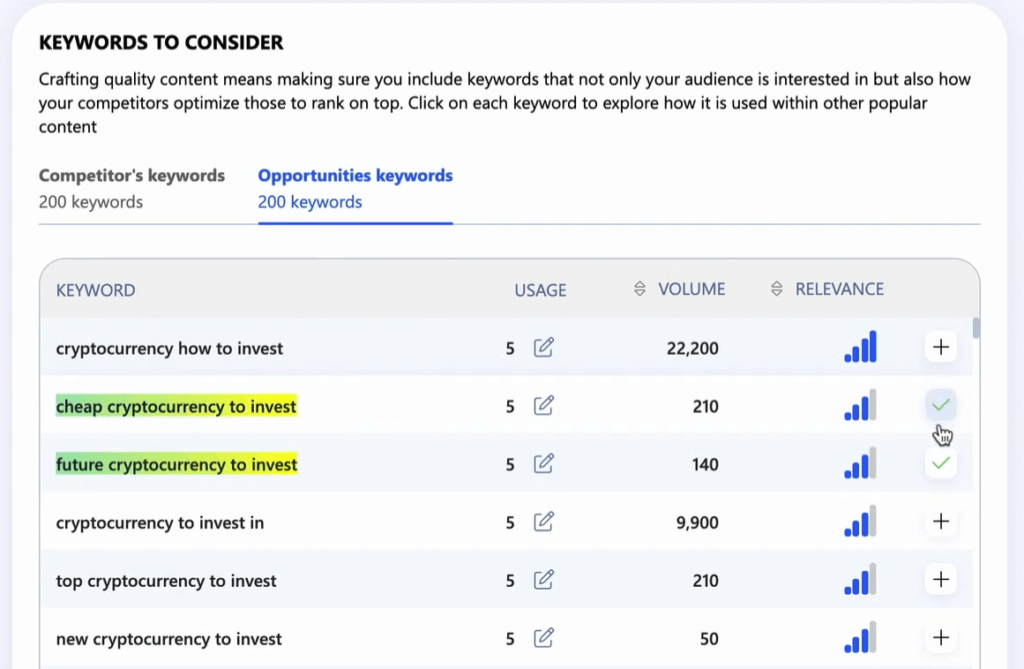Click volume value 22,200
This screenshot has height=669, width=1024.
[692, 348]
